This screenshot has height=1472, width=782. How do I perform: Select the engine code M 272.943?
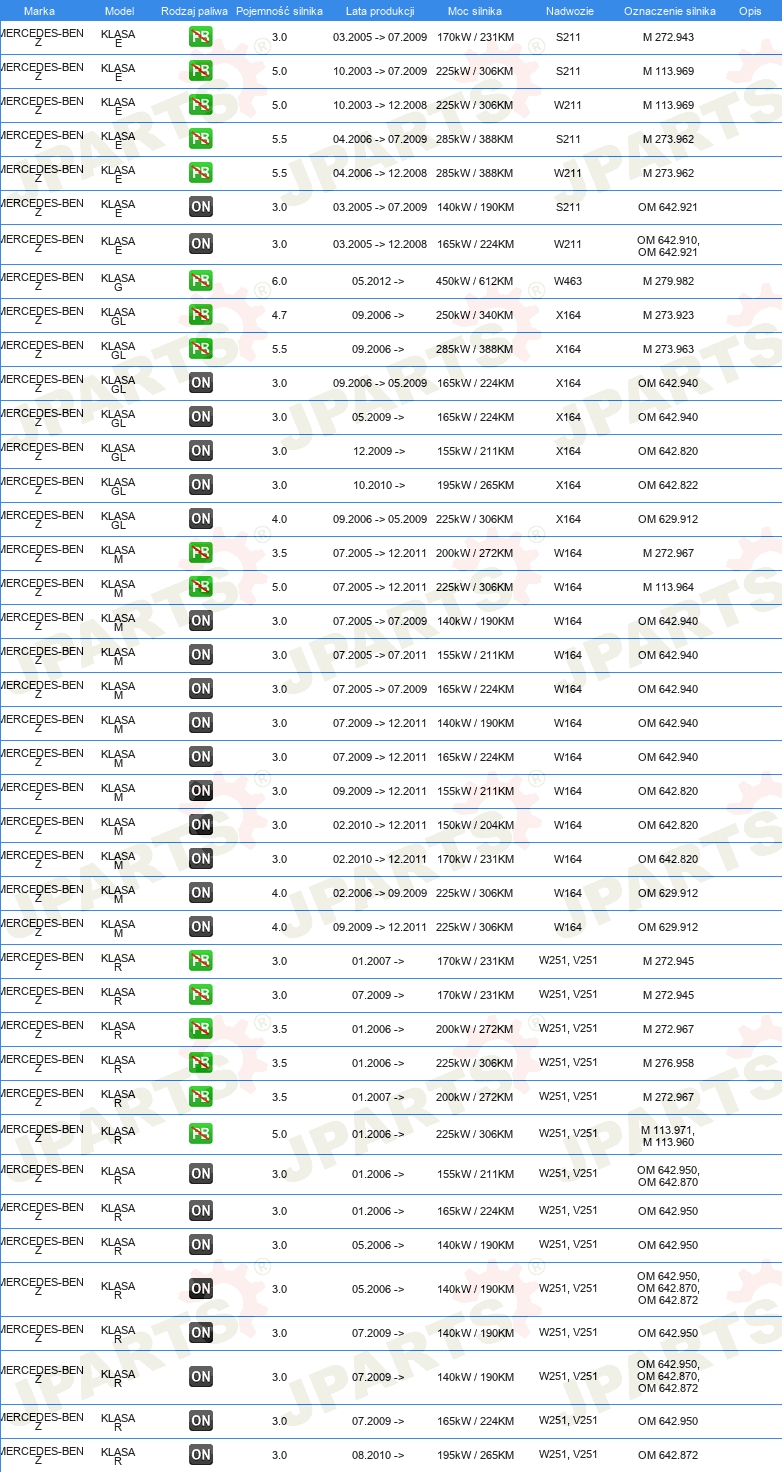coord(669,37)
